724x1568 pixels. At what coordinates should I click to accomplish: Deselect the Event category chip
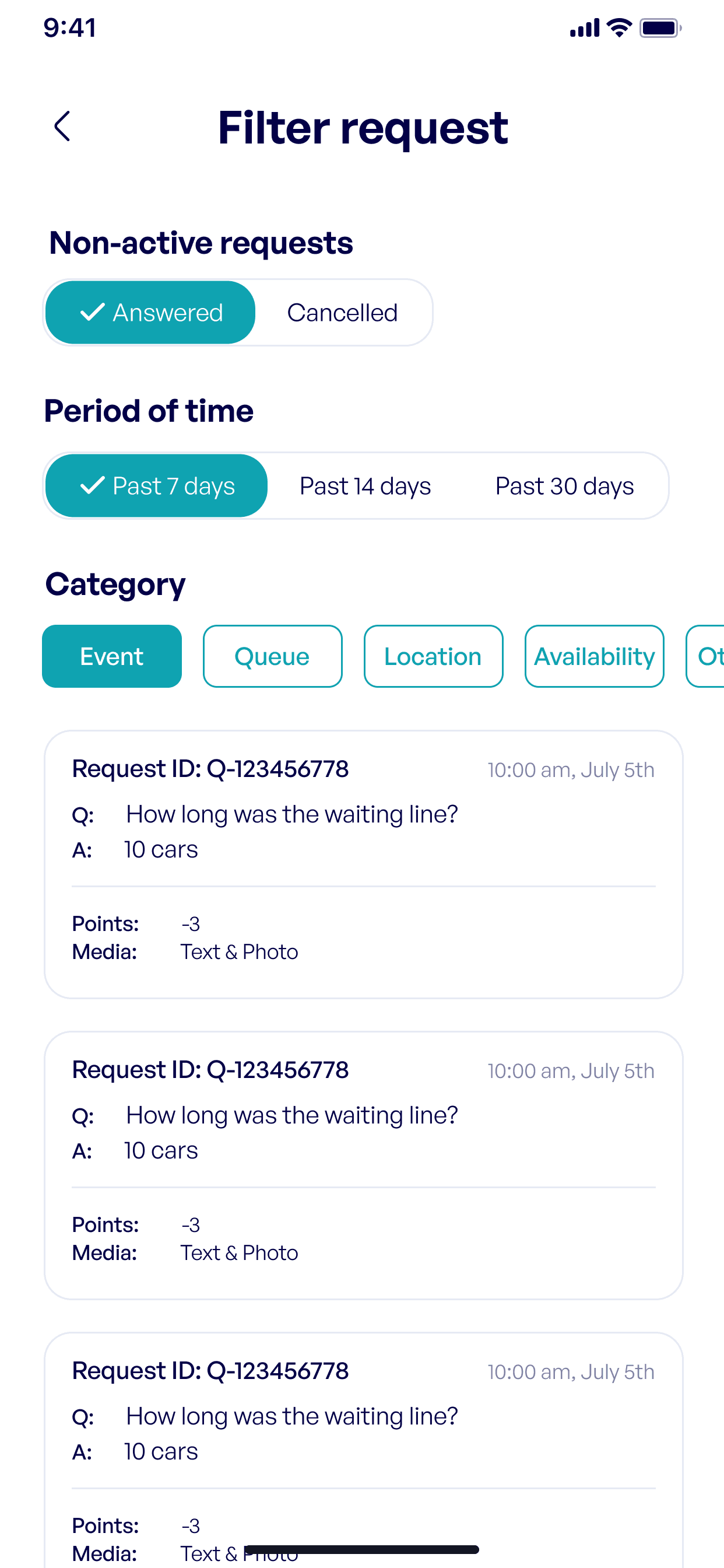(112, 656)
